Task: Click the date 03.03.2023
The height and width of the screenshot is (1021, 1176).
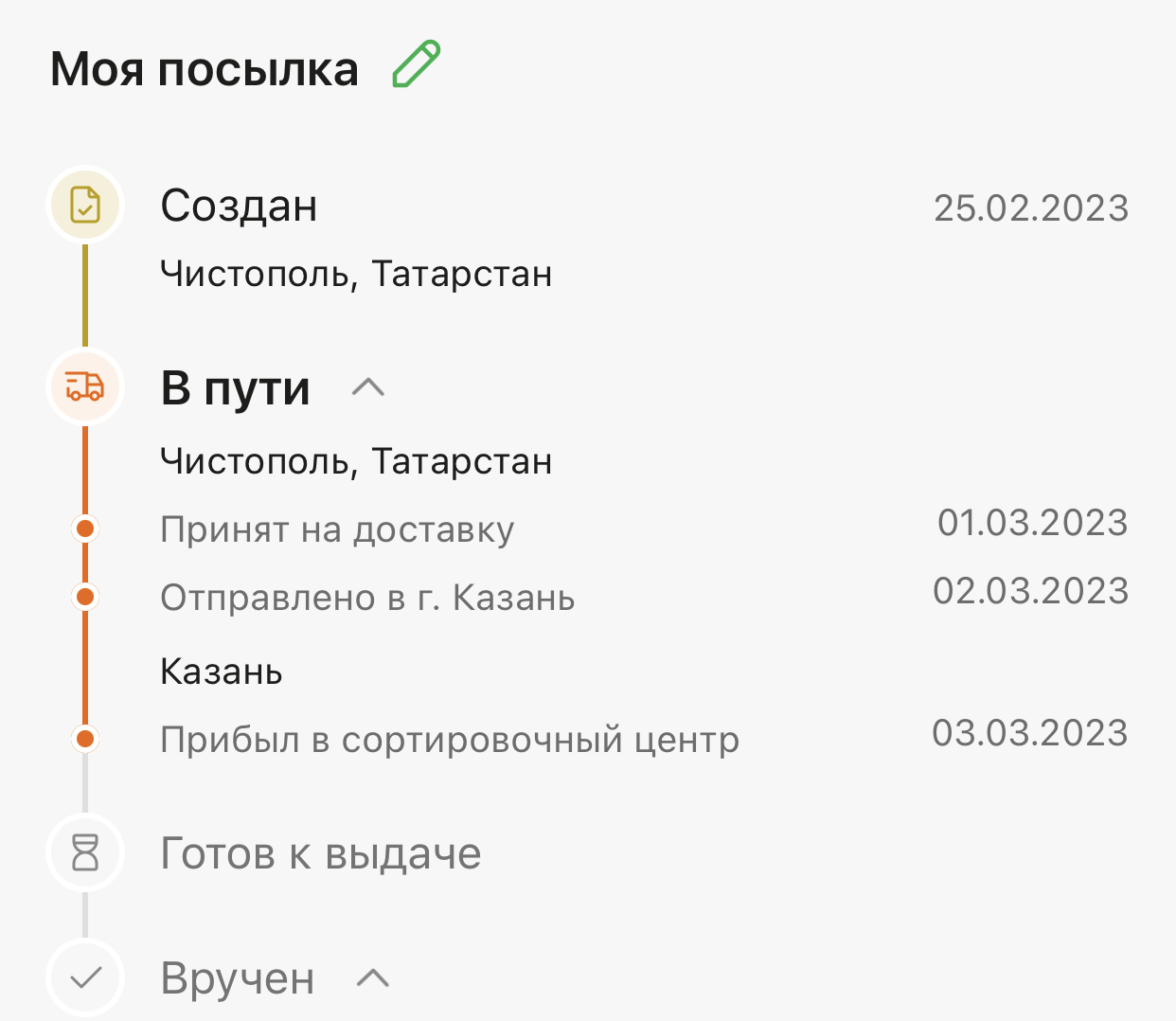Action: pyautogui.click(x=1030, y=733)
